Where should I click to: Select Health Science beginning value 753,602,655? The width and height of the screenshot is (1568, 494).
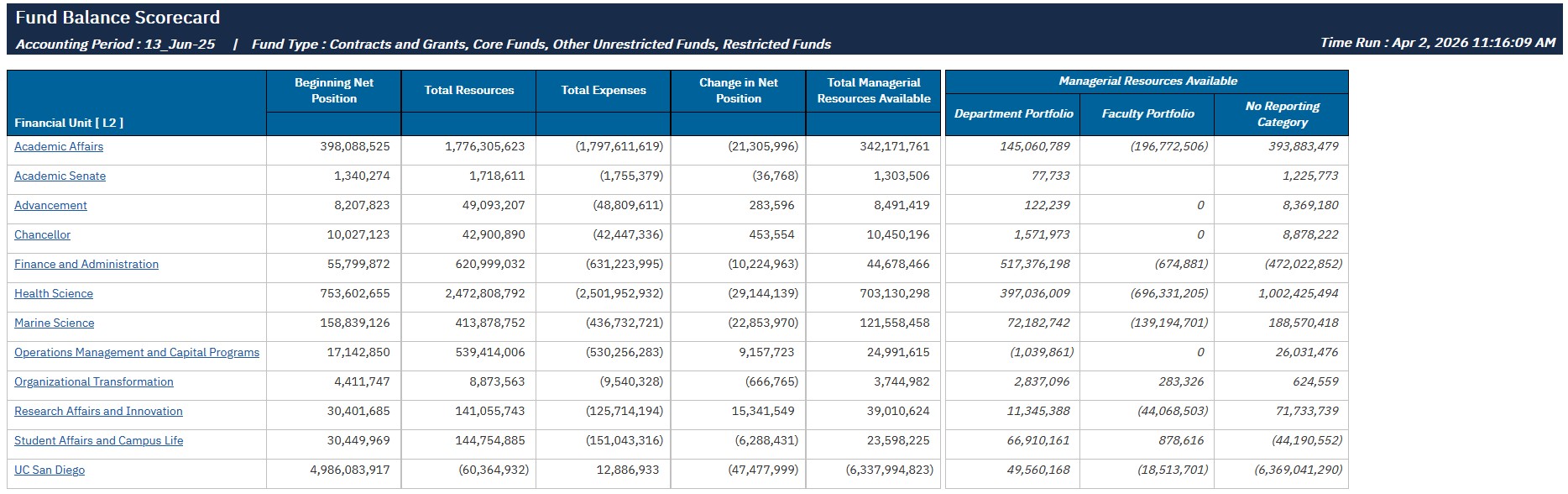coord(355,293)
